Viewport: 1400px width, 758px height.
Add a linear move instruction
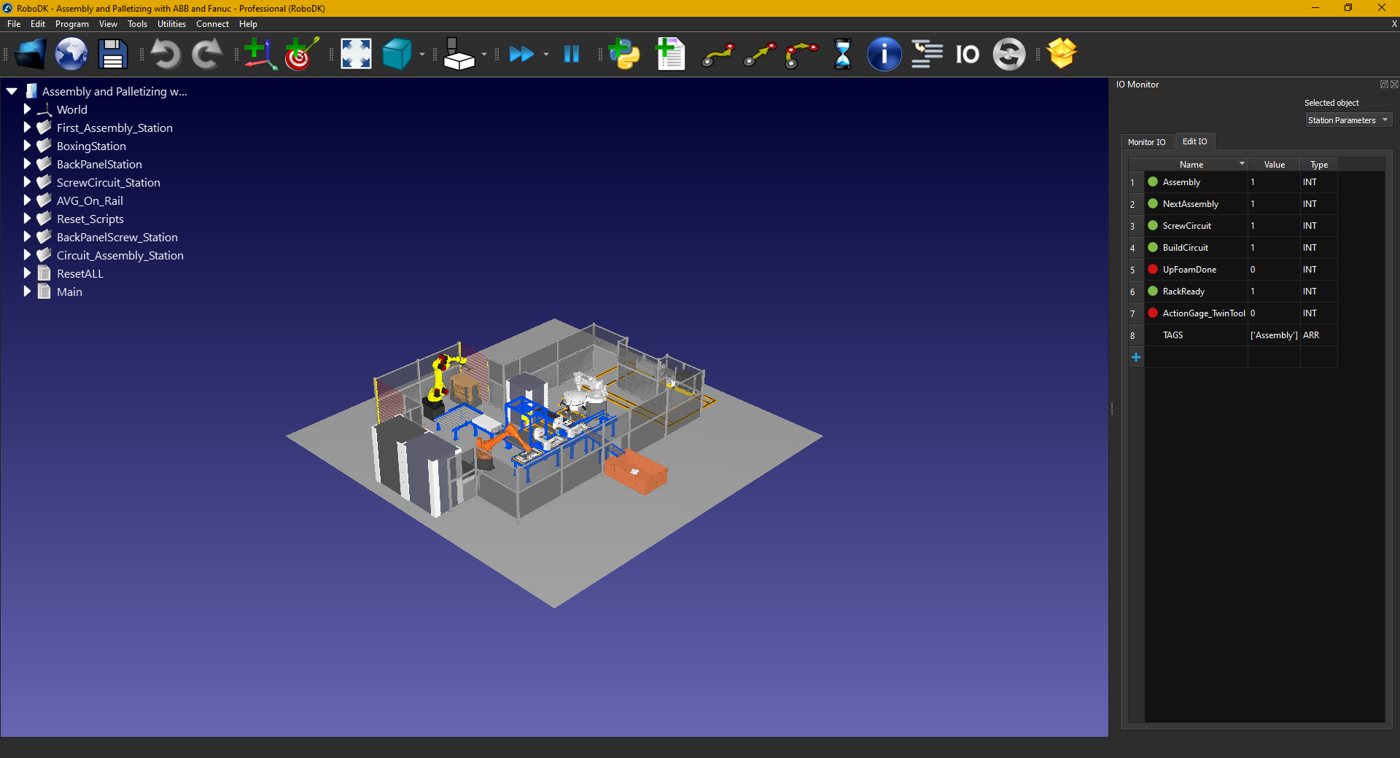pos(760,54)
